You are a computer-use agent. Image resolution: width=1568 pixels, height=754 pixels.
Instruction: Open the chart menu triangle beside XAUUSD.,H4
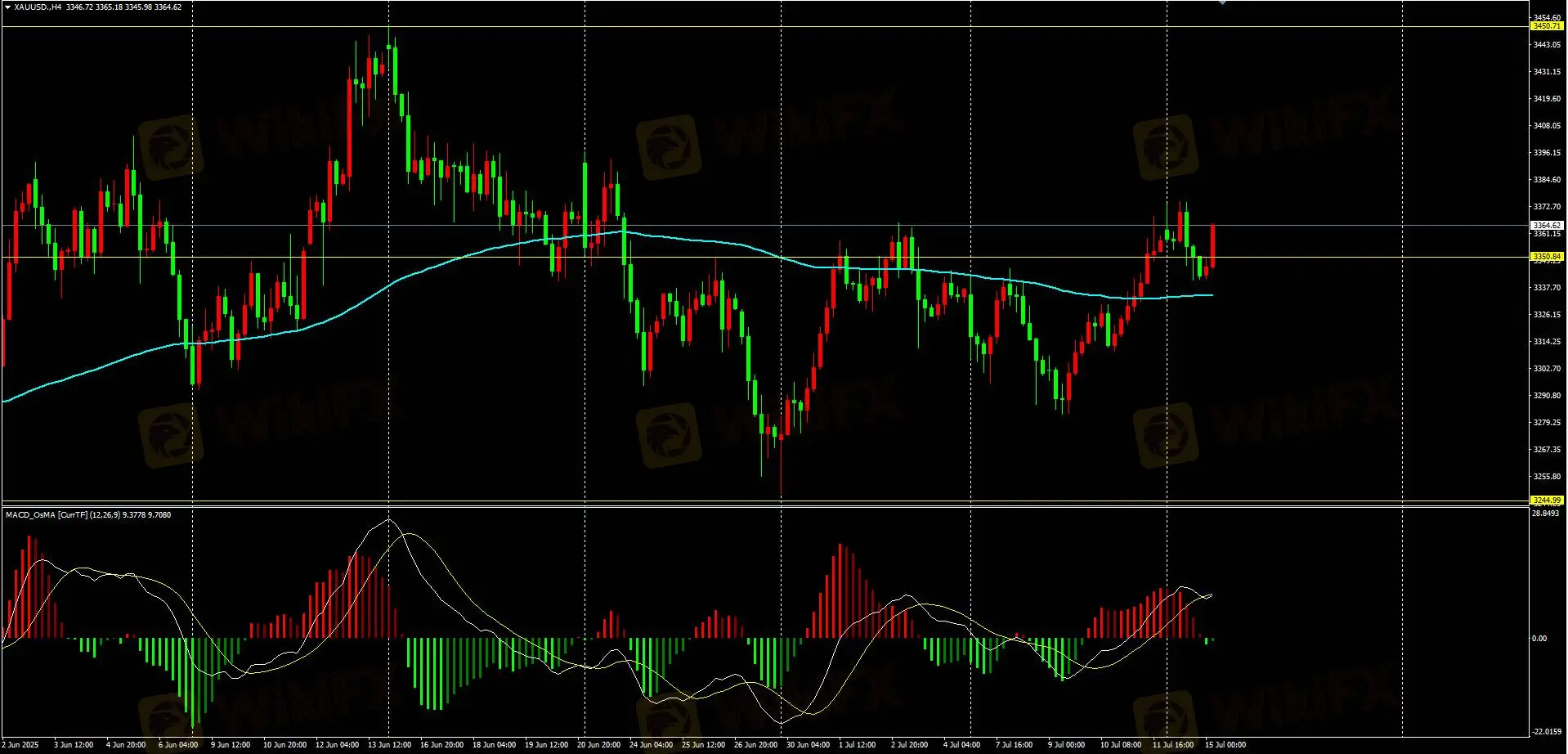tap(7, 7)
